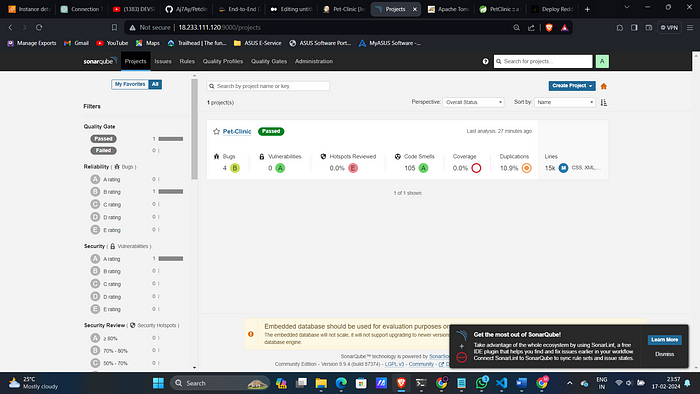Click the browser zoom magnifier icon
Image resolution: width=700 pixels, height=394 pixels.
click(x=517, y=27)
